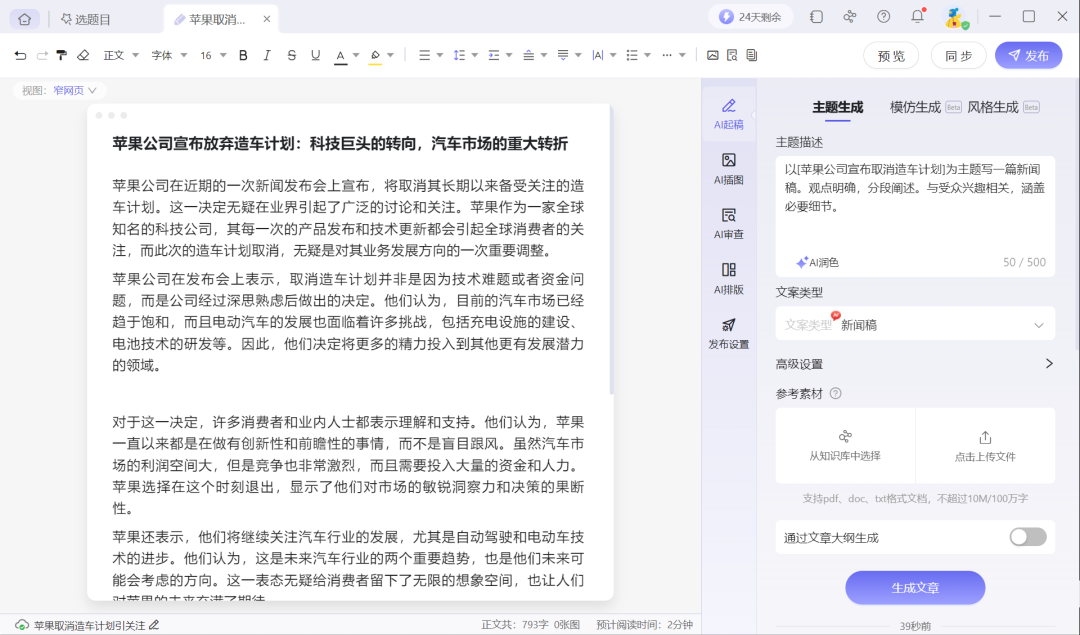Click the user avatar

[956, 18]
